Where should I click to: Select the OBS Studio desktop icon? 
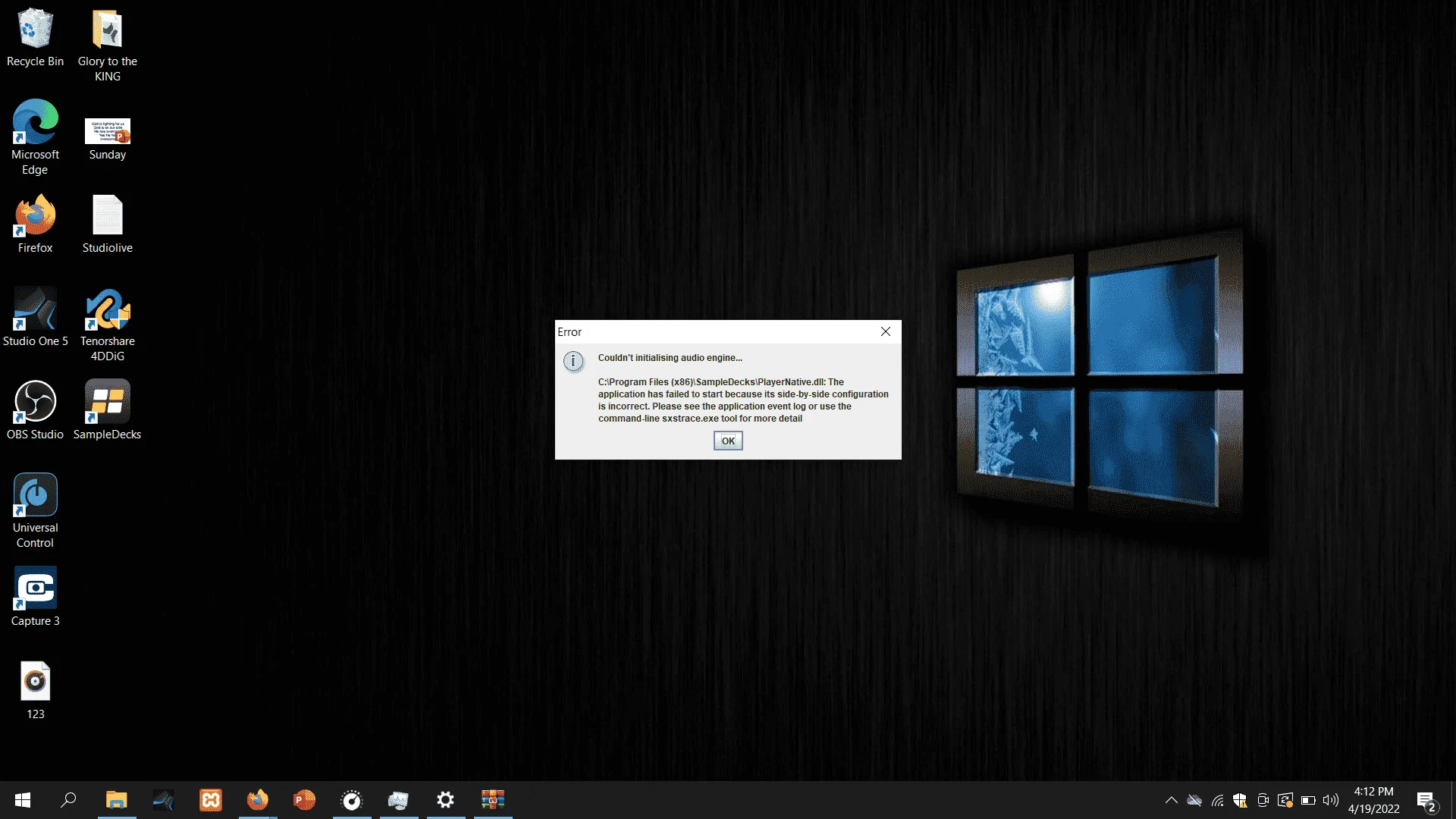click(x=35, y=410)
